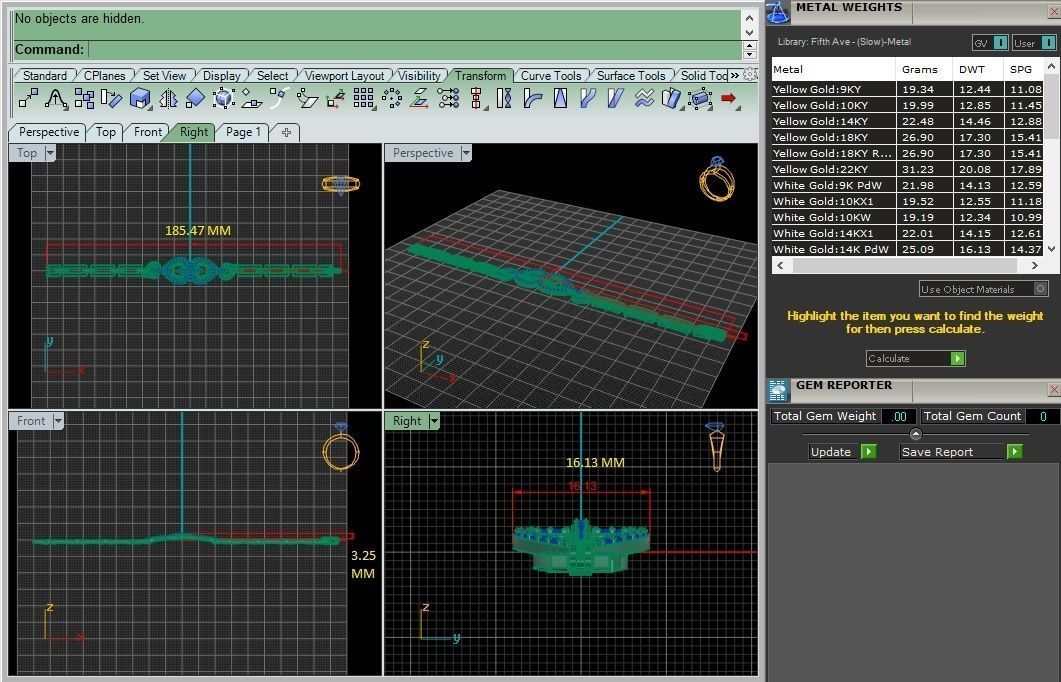Select the Yellow Gold:14KY row
Image resolution: width=1061 pixels, height=682 pixels.
tap(907, 121)
